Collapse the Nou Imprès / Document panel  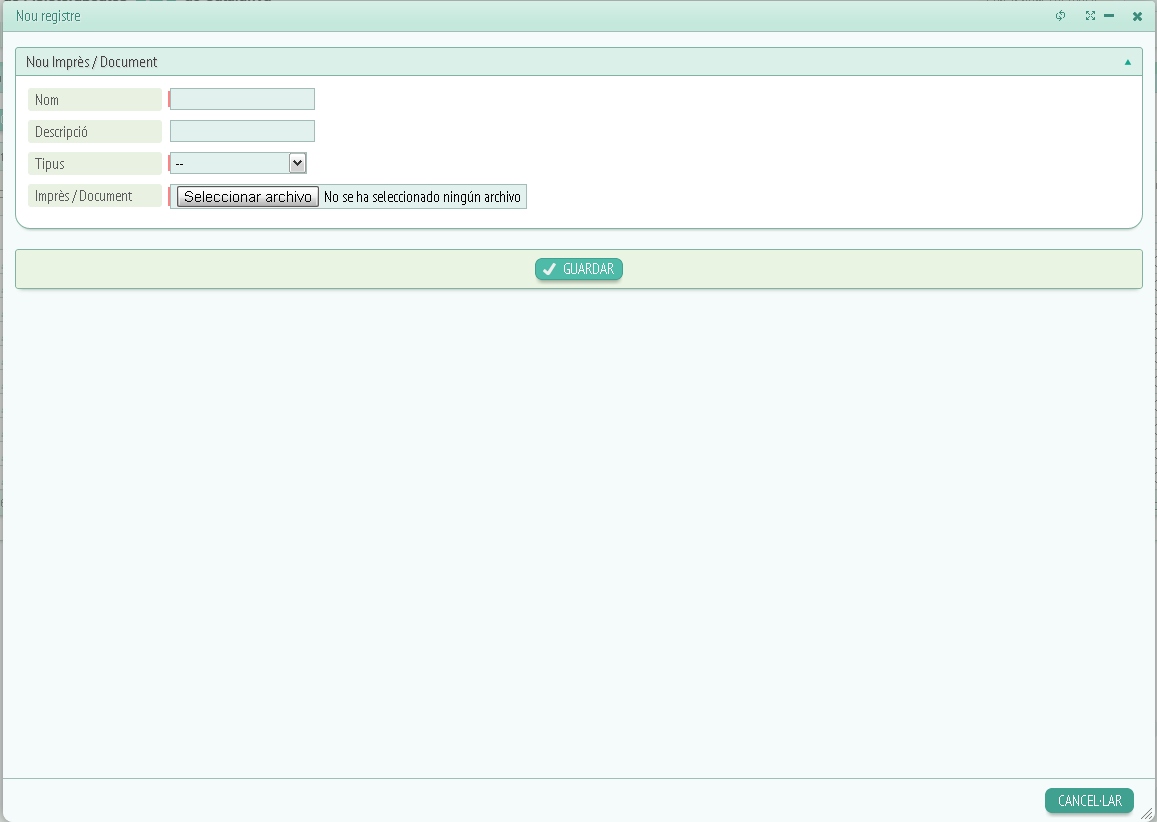(1128, 62)
